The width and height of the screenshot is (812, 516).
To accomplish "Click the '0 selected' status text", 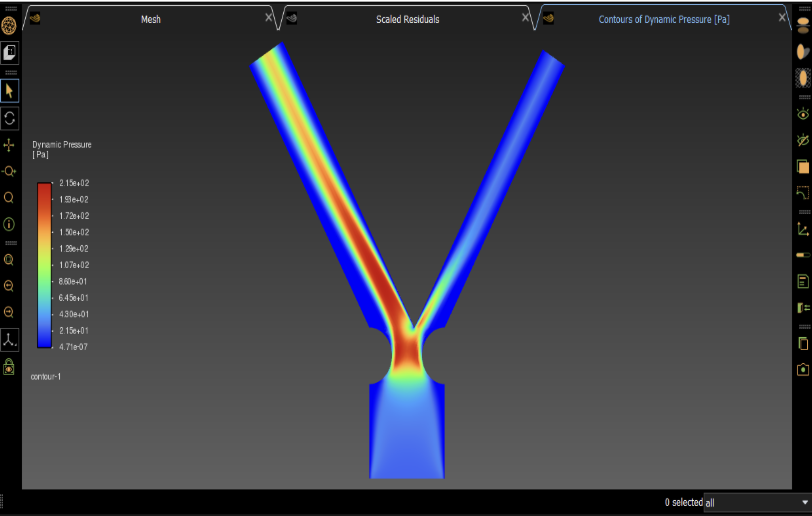I will click(684, 502).
